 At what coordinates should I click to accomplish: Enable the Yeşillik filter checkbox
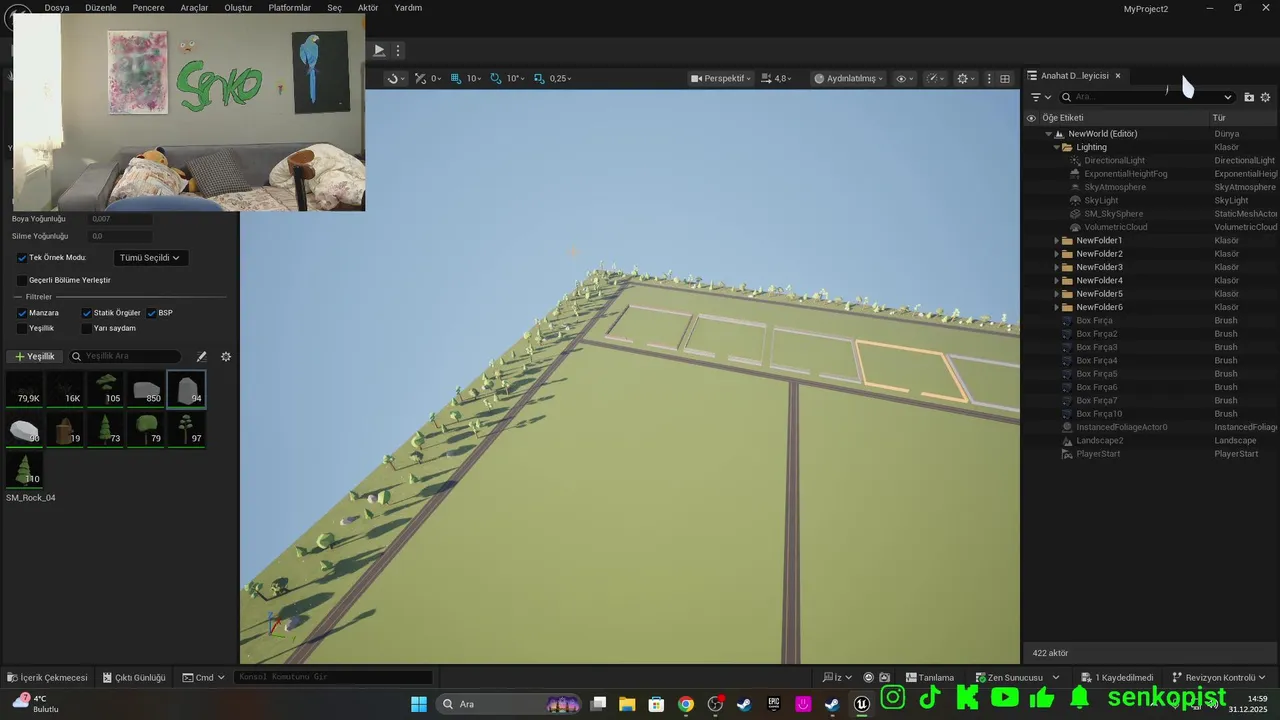22,328
